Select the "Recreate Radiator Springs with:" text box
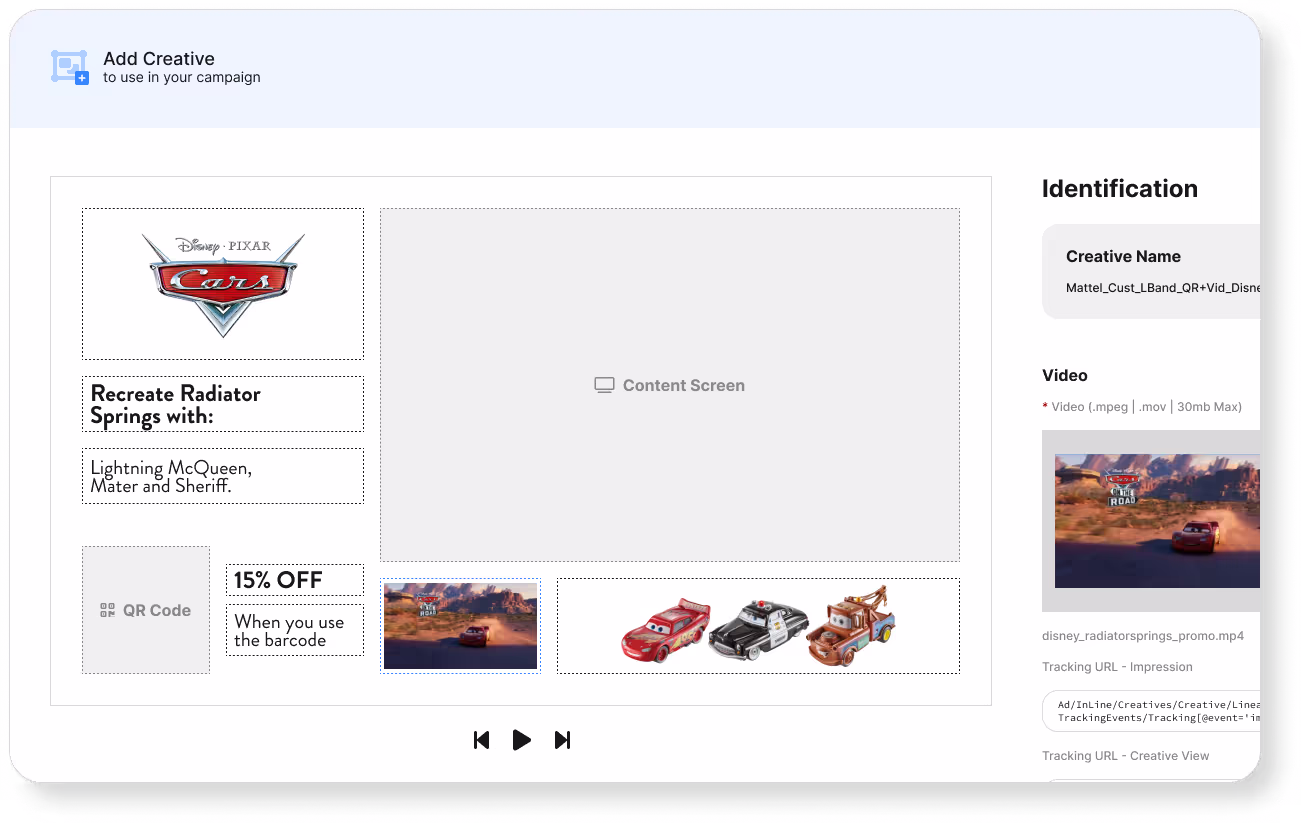The height and width of the screenshot is (823, 1301). coord(223,404)
